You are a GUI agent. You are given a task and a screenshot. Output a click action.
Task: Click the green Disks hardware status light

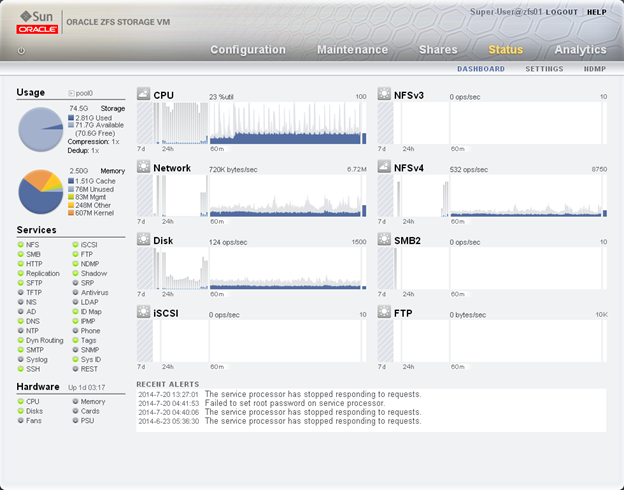coord(21,411)
